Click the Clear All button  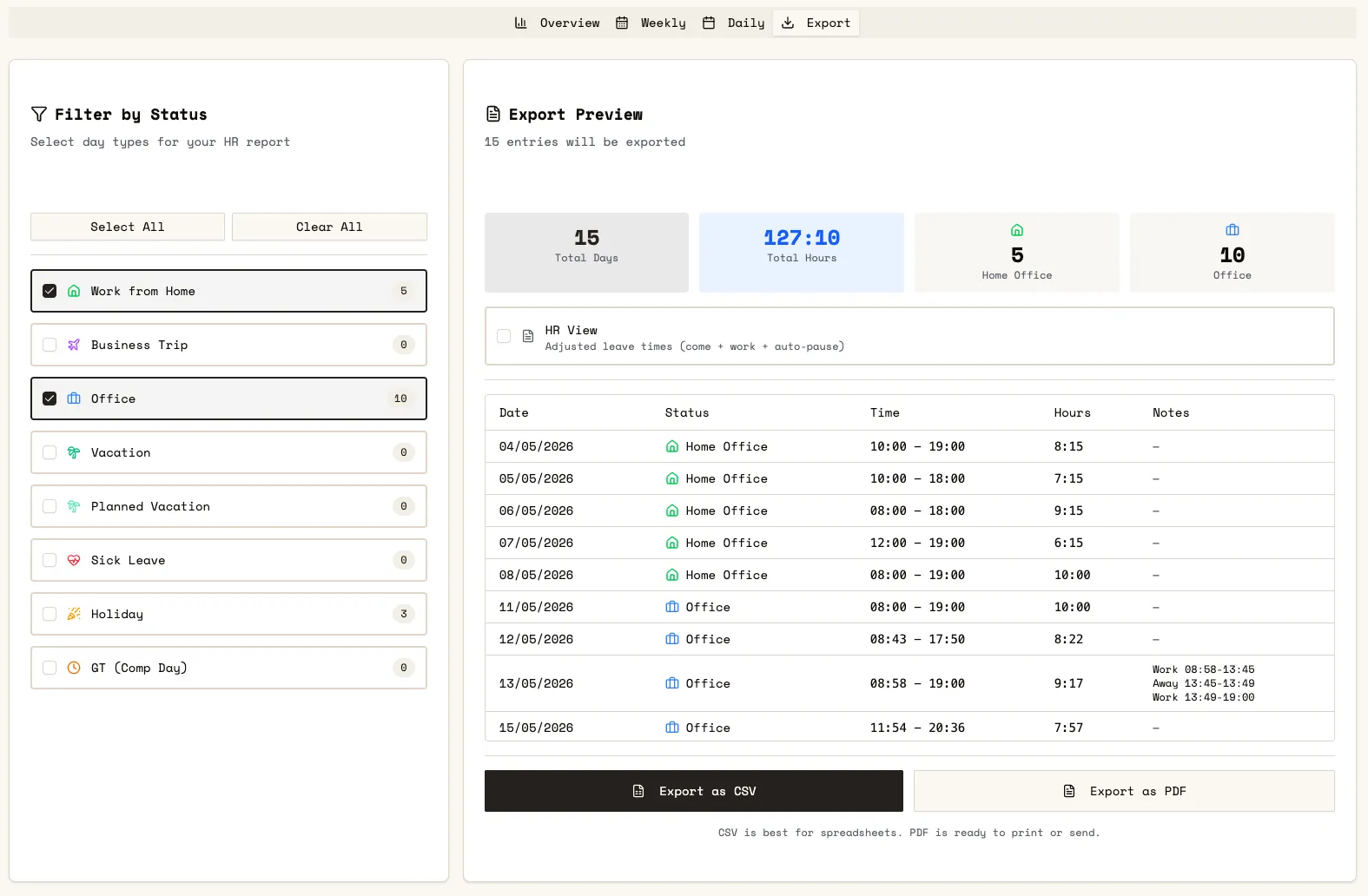pos(329,227)
